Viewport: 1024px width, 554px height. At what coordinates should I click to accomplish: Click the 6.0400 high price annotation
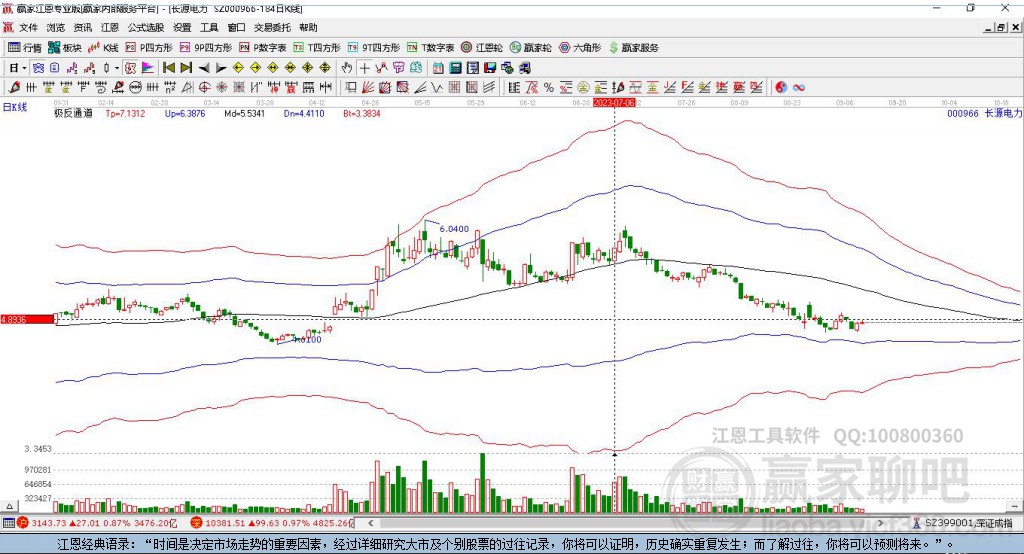tap(454, 229)
